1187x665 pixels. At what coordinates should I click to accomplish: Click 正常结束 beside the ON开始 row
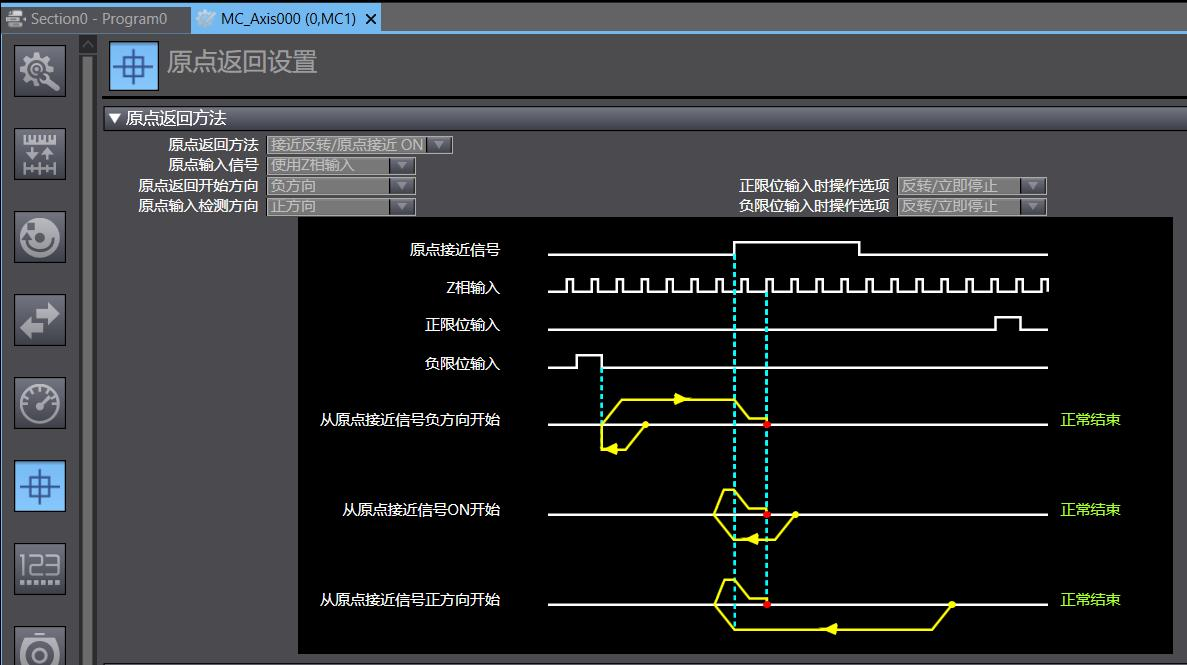[1090, 510]
